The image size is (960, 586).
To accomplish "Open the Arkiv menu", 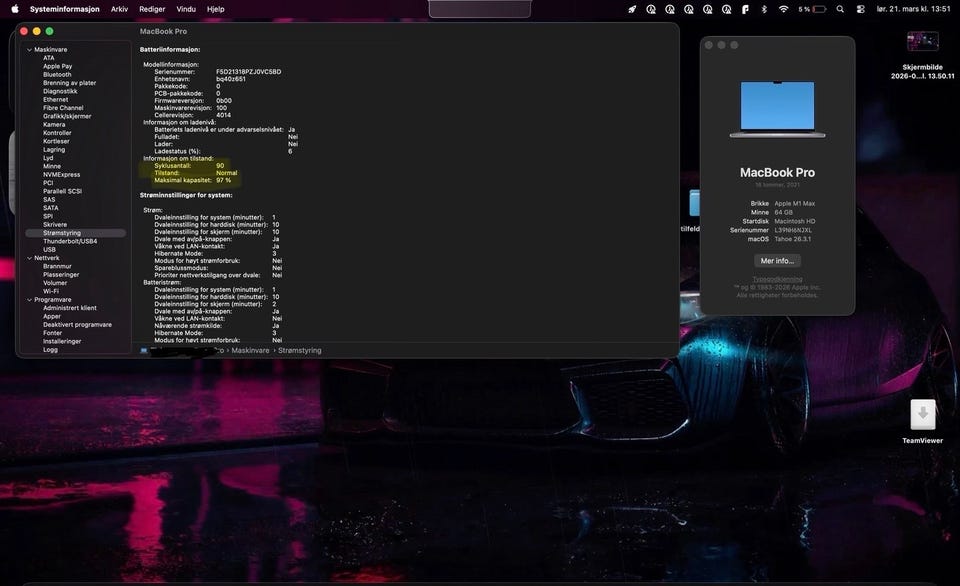I will tap(119, 9).
